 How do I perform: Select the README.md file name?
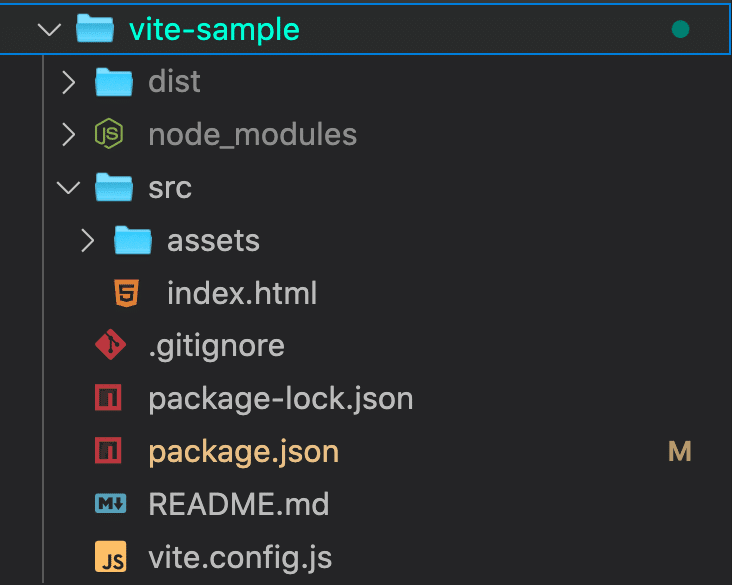pyautogui.click(x=239, y=504)
